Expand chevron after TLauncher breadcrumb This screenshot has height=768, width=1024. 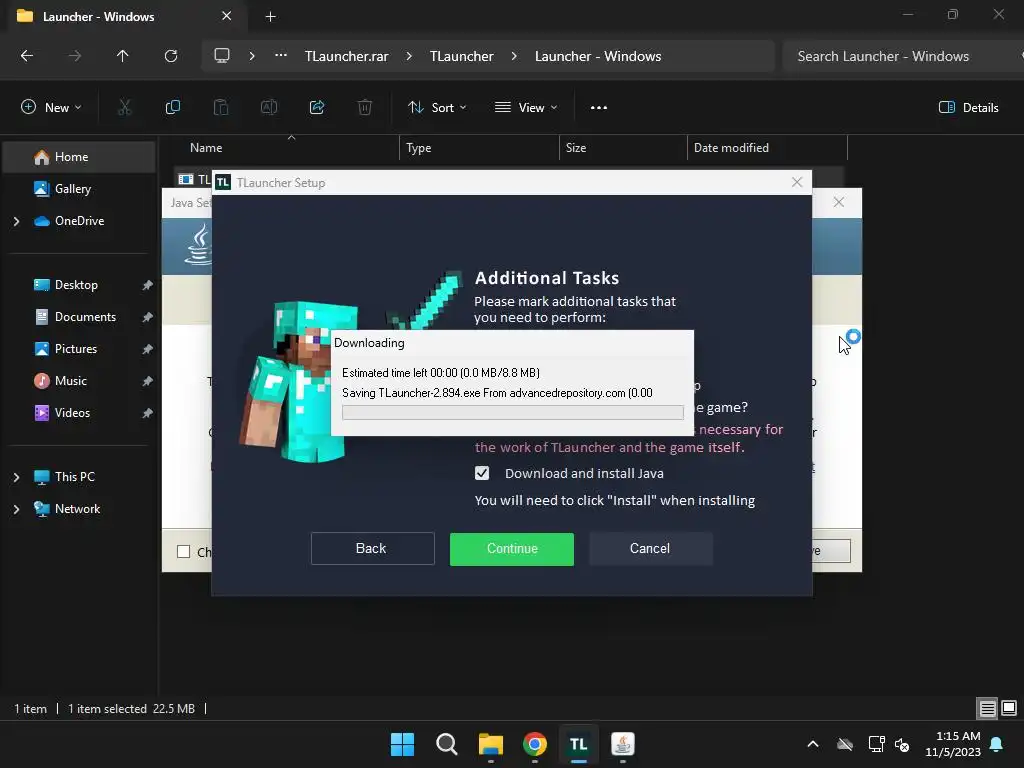click(x=515, y=56)
